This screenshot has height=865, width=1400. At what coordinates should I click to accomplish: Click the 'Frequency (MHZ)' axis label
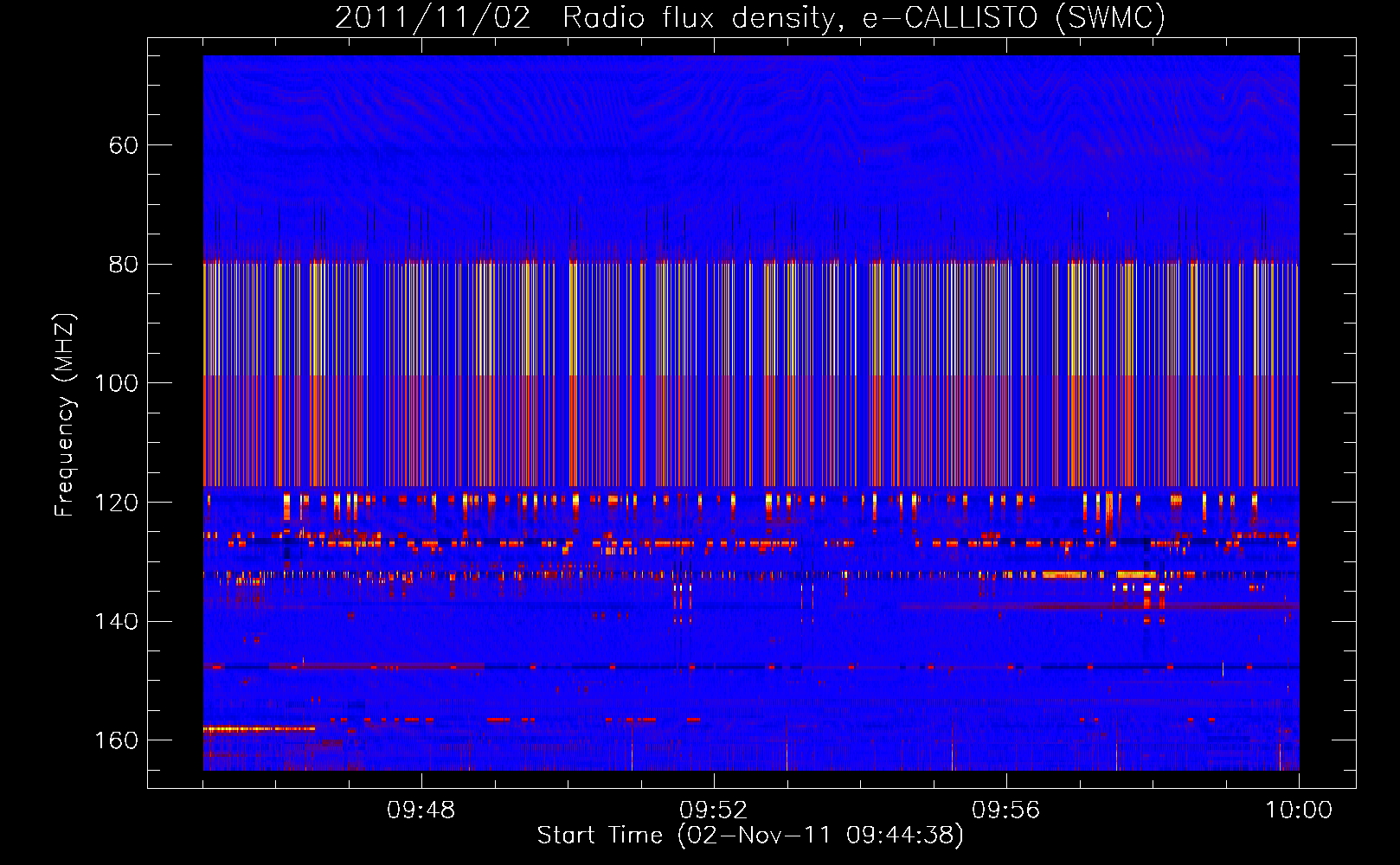pyautogui.click(x=65, y=415)
